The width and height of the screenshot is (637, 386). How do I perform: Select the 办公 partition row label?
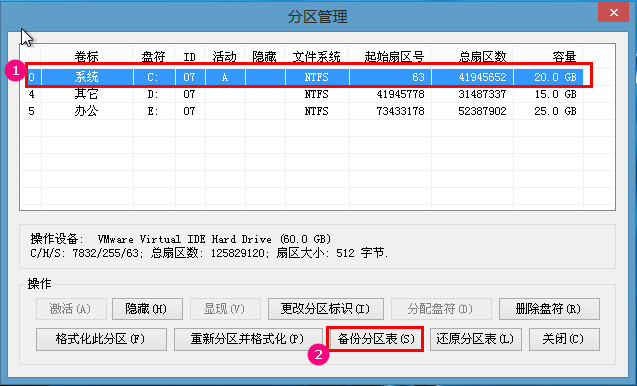(x=86, y=111)
